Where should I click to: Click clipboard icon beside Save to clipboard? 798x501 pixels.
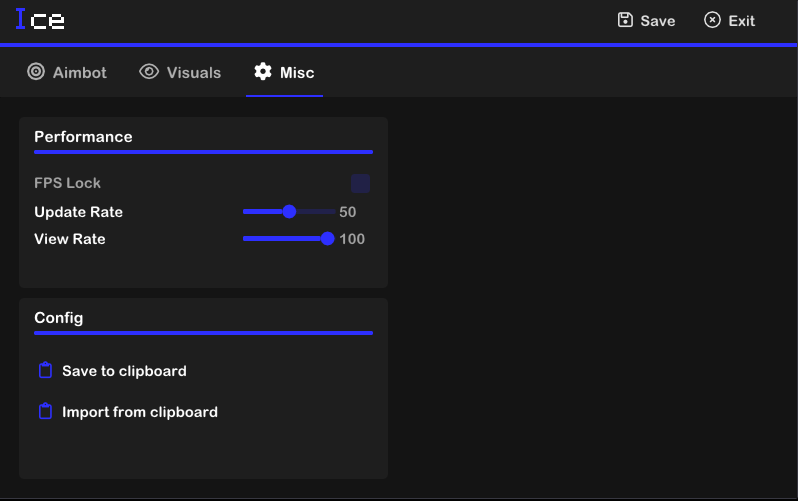click(45, 371)
